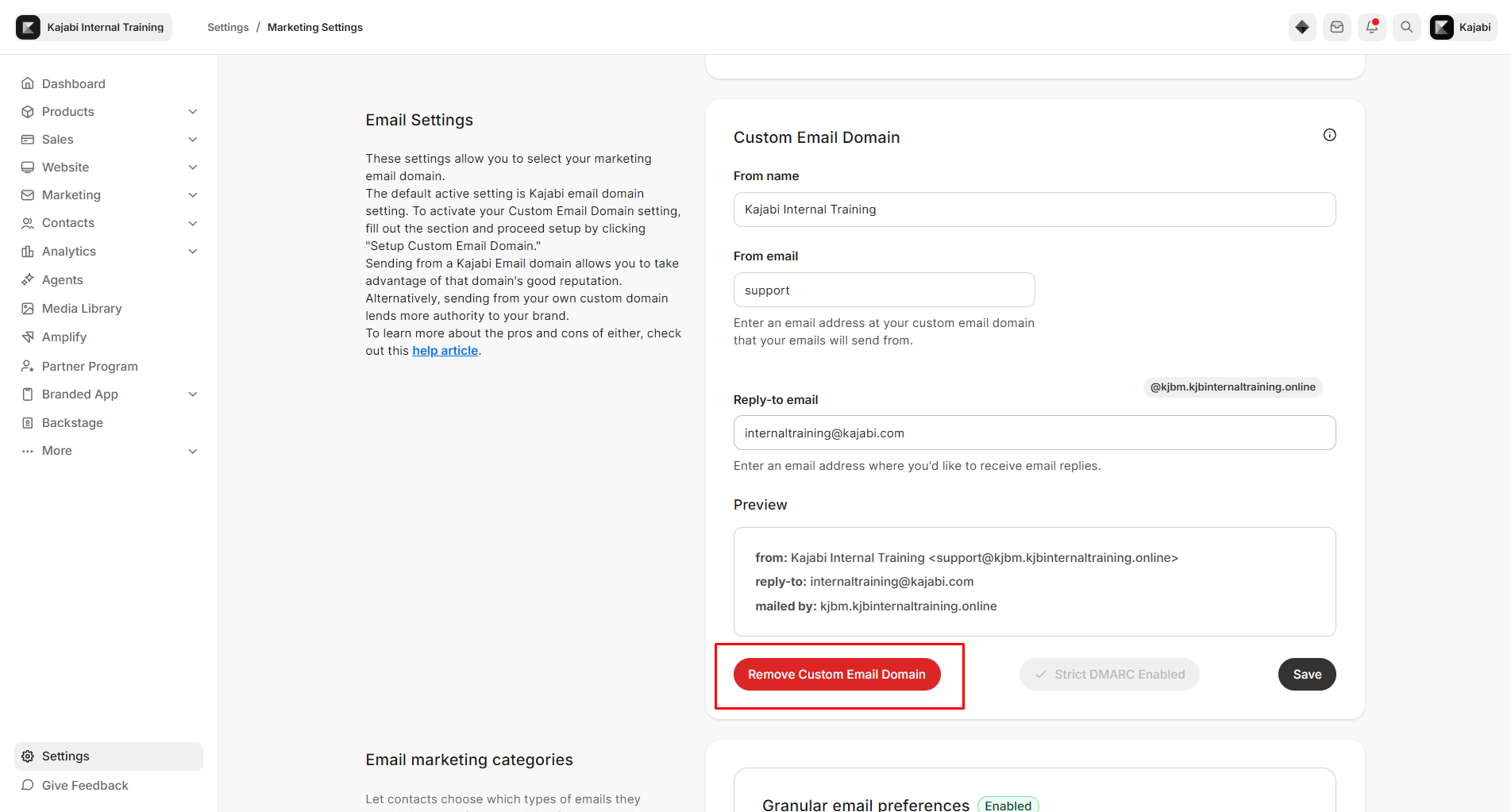
Task: Click the Dashboard home icon
Action: (x=28, y=83)
